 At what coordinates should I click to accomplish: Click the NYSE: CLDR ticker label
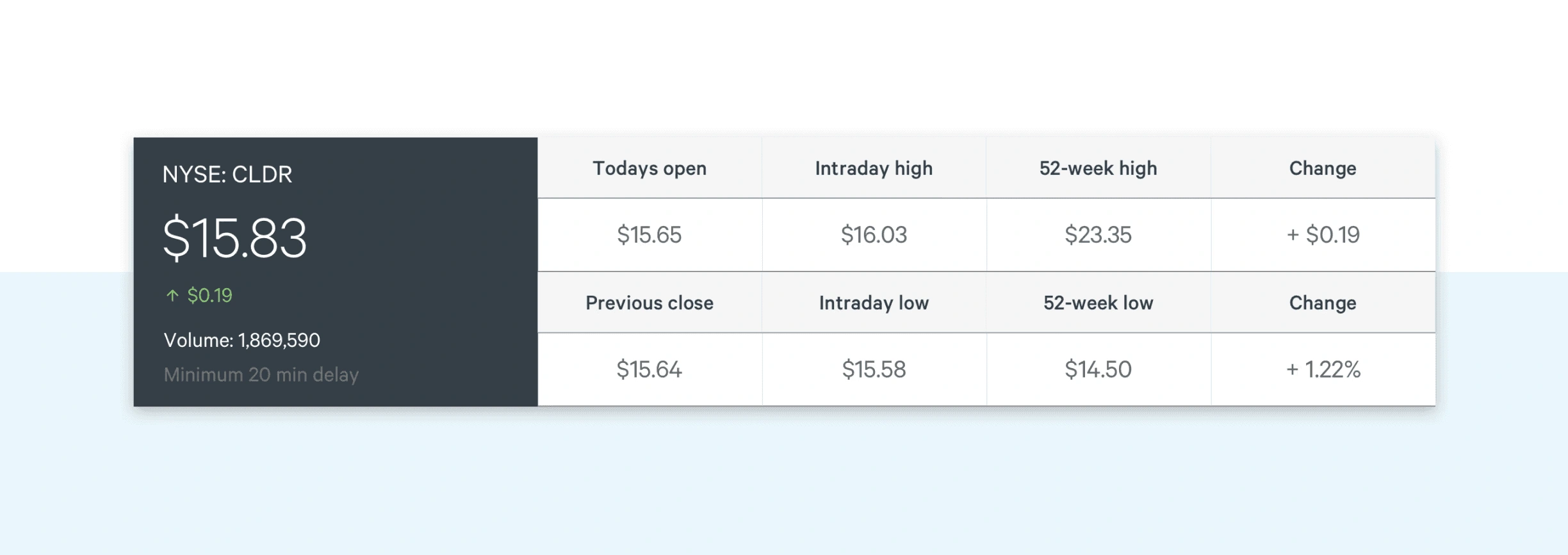pos(227,174)
